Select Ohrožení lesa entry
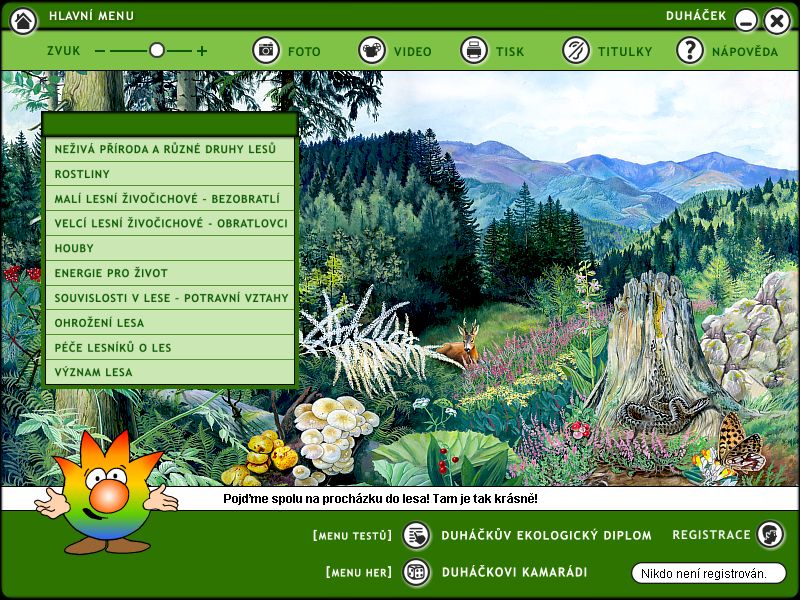Screen dimensions: 800x600 (170, 322)
